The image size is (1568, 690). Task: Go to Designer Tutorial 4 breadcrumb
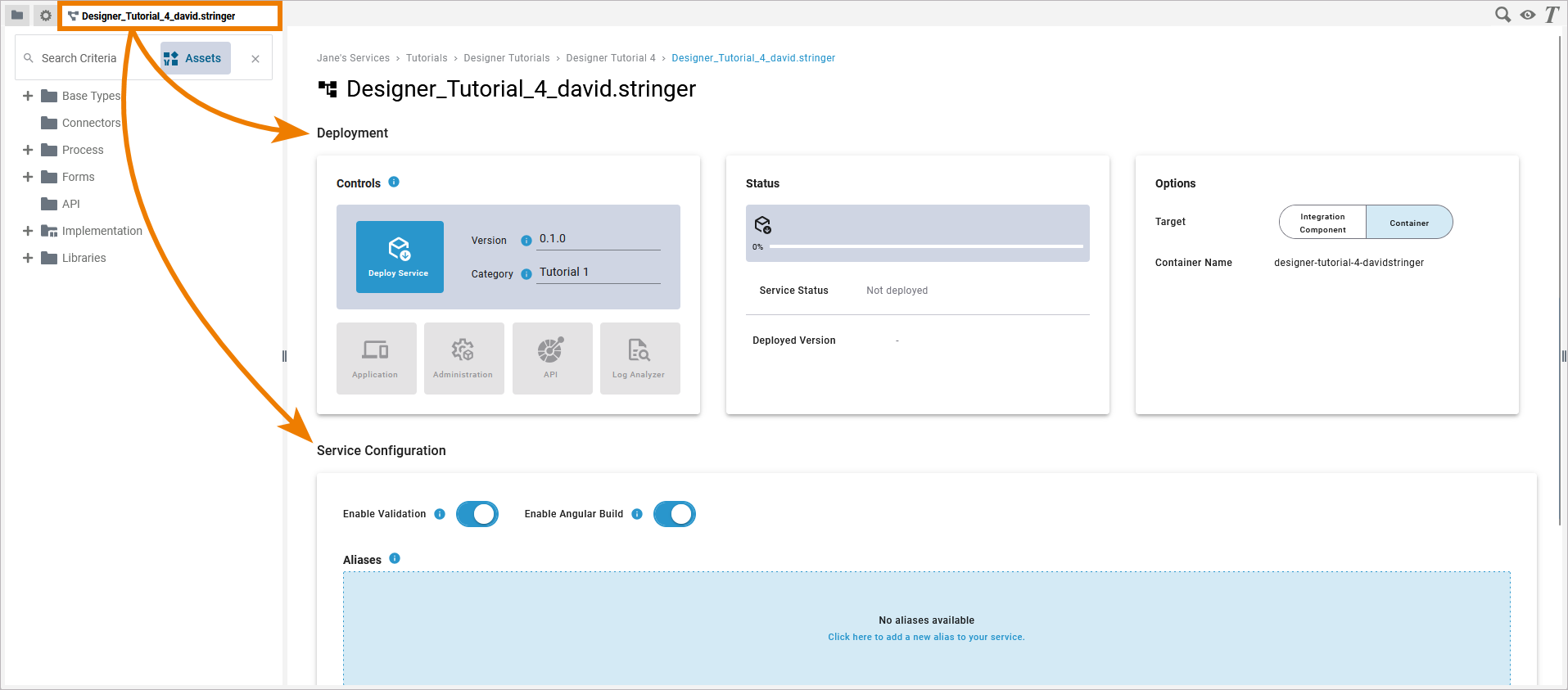point(611,58)
